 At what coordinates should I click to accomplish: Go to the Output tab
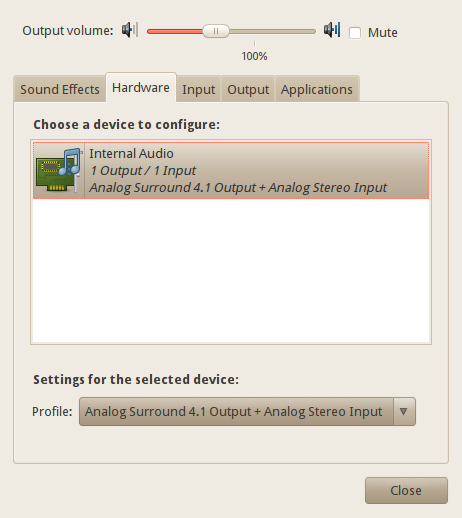coord(248,89)
